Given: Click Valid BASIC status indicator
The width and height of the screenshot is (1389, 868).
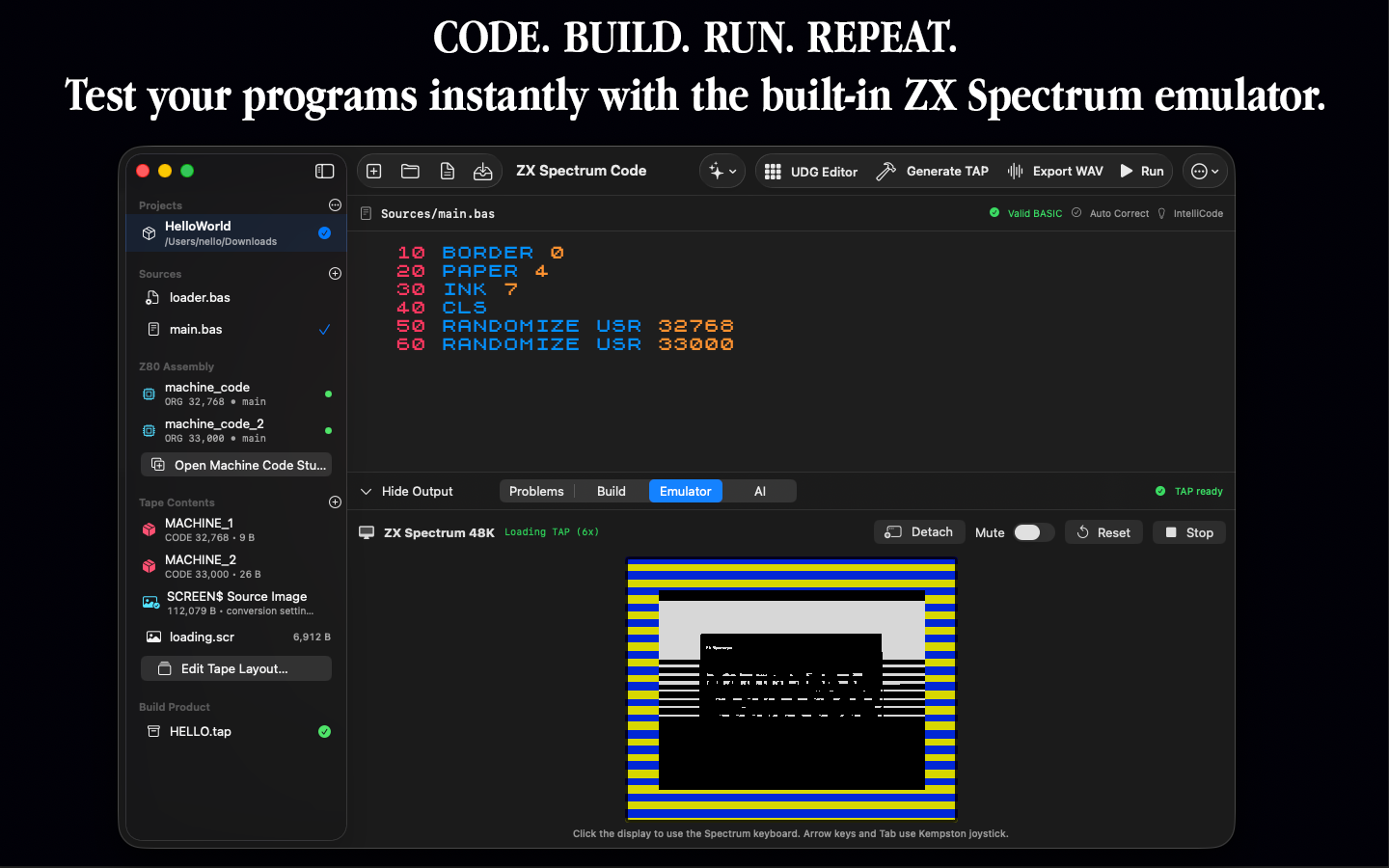Looking at the screenshot, I should (1025, 213).
